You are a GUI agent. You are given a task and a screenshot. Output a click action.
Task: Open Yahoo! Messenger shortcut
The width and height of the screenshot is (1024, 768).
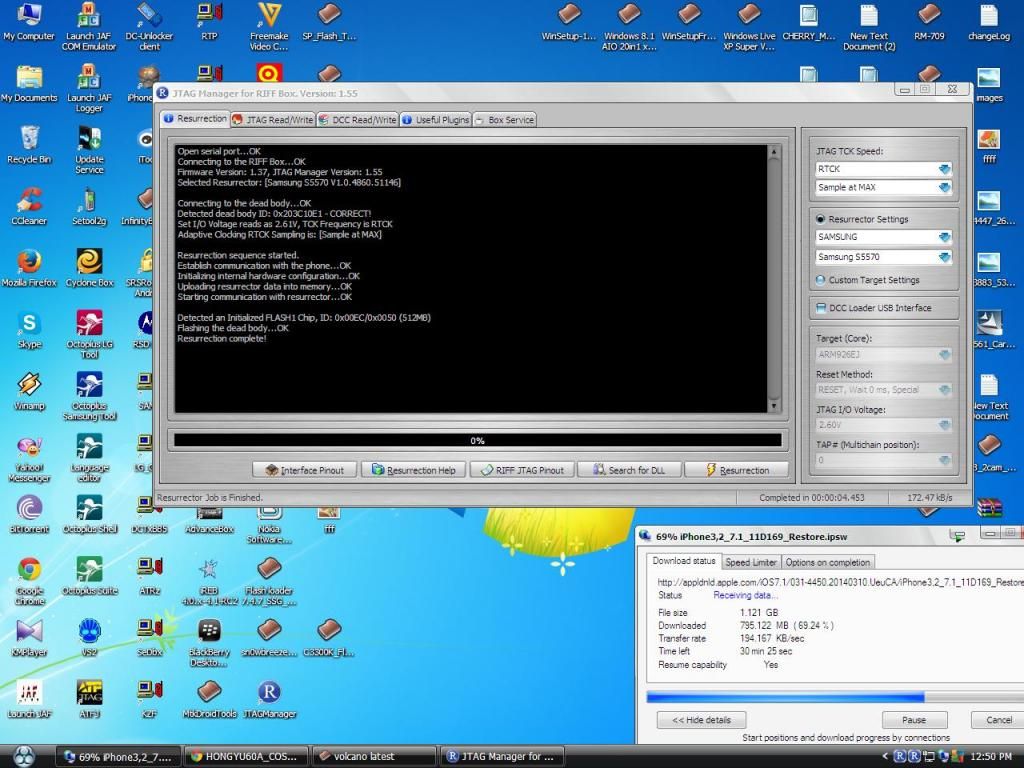coord(29,457)
